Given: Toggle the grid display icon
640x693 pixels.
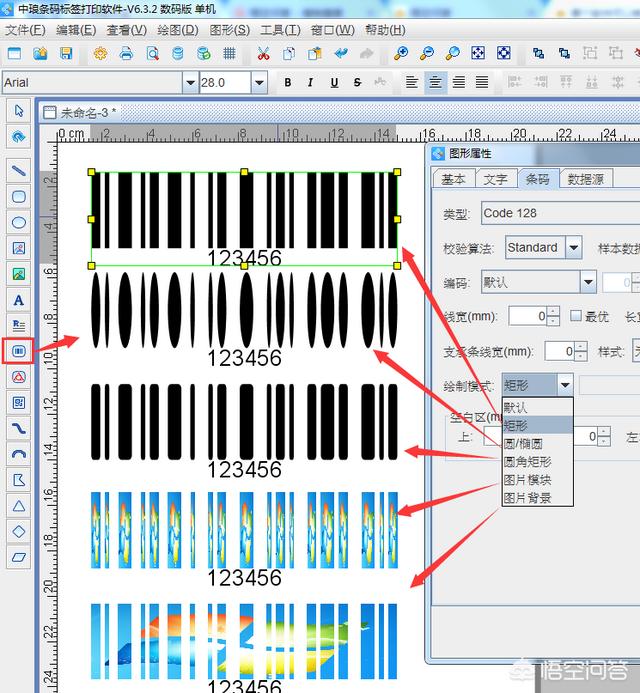Looking at the screenshot, I should (229, 53).
